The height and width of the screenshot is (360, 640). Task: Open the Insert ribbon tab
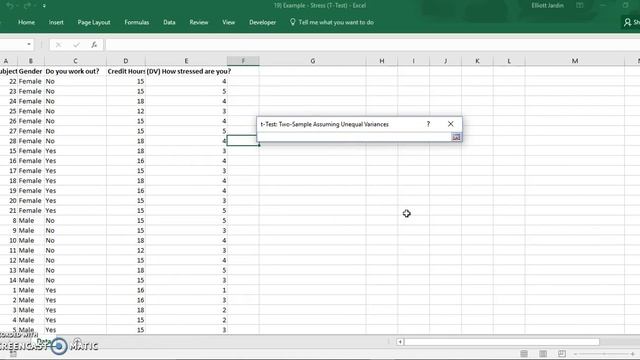point(56,22)
